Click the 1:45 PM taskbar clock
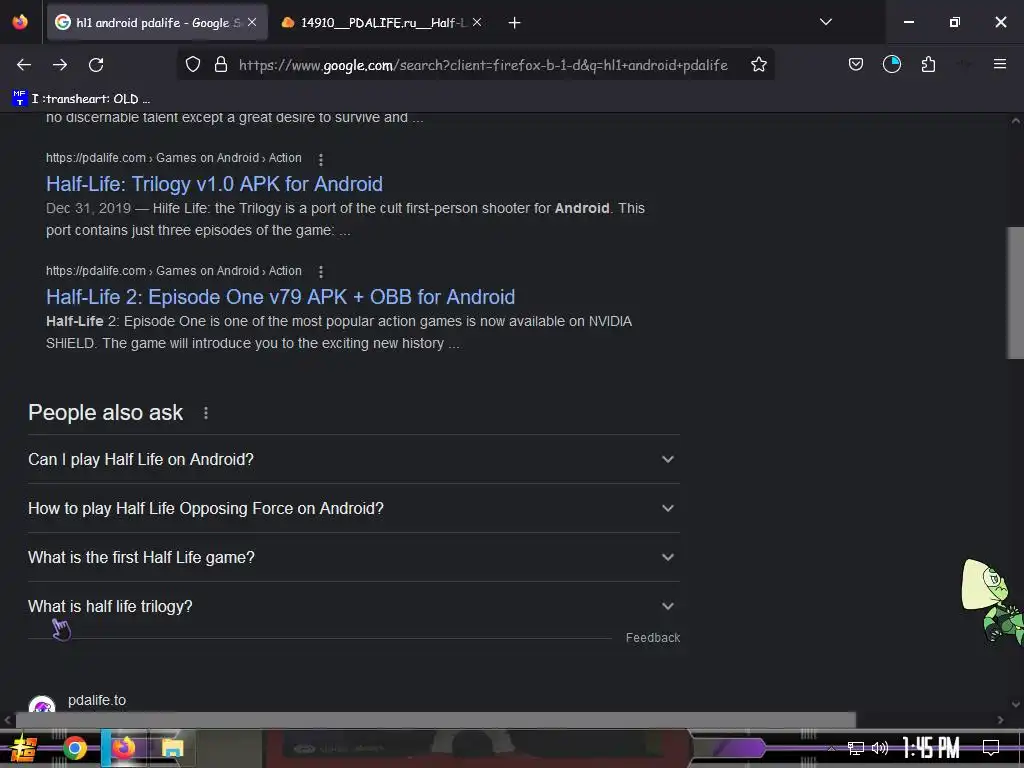The height and width of the screenshot is (768, 1024). pyautogui.click(x=931, y=748)
